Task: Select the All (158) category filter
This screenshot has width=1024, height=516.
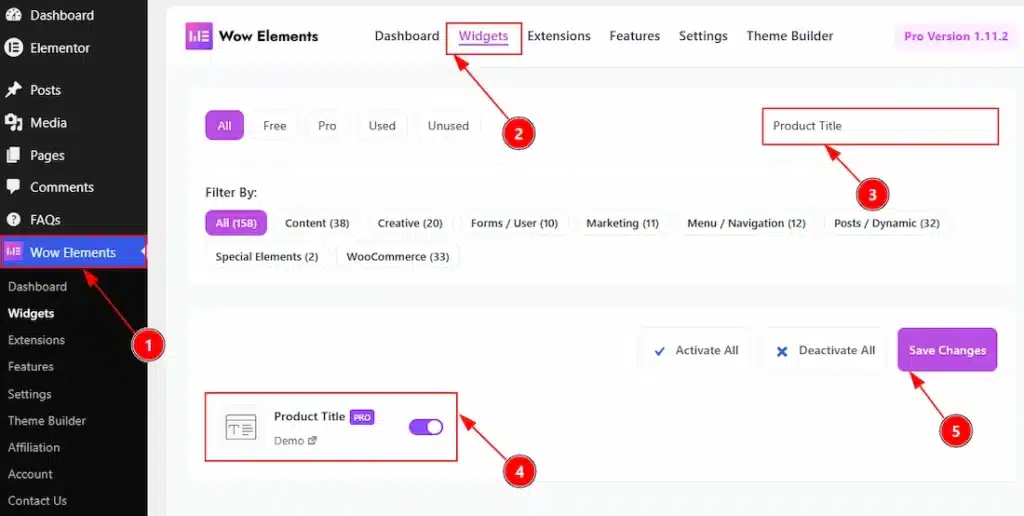Action: pyautogui.click(x=236, y=223)
